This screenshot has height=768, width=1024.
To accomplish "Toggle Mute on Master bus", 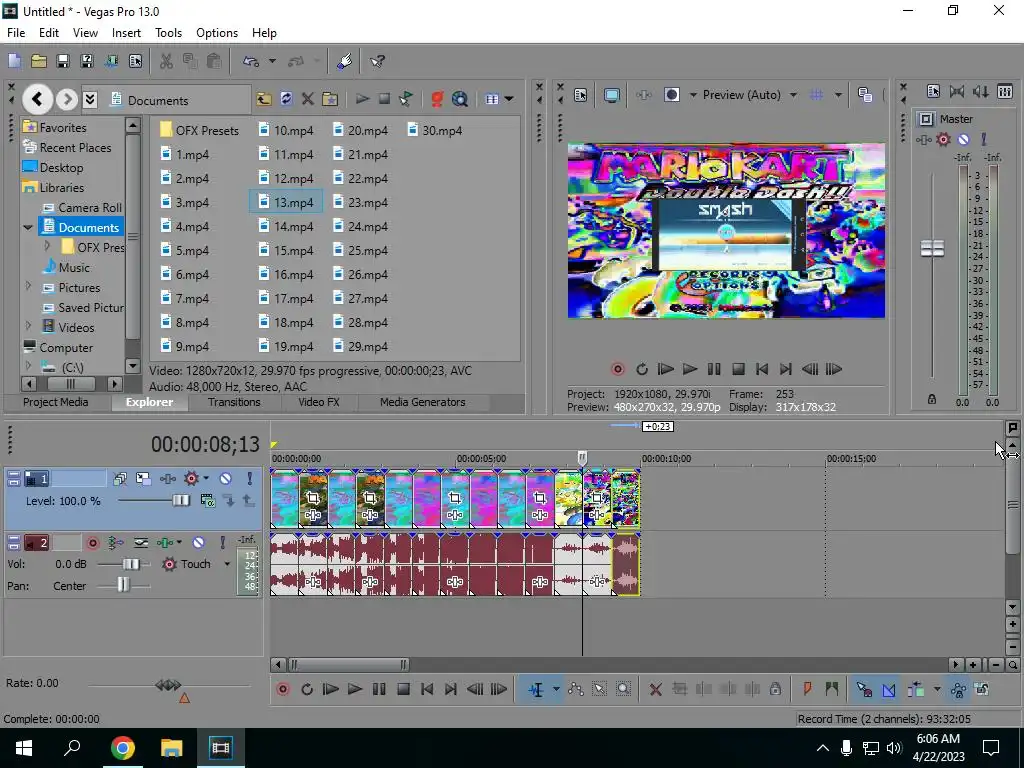I will [x=963, y=139].
